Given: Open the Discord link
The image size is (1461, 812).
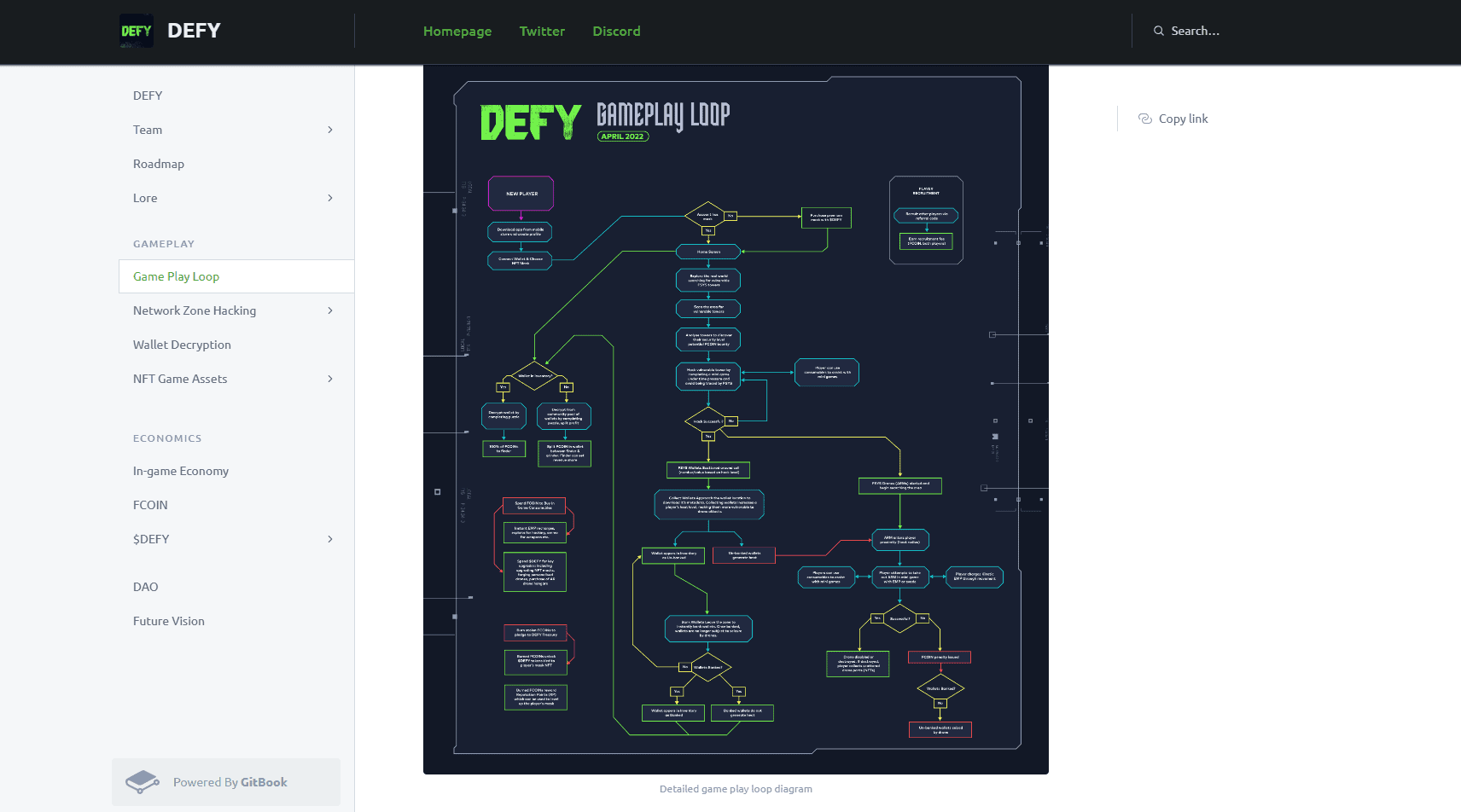Looking at the screenshot, I should tap(616, 31).
